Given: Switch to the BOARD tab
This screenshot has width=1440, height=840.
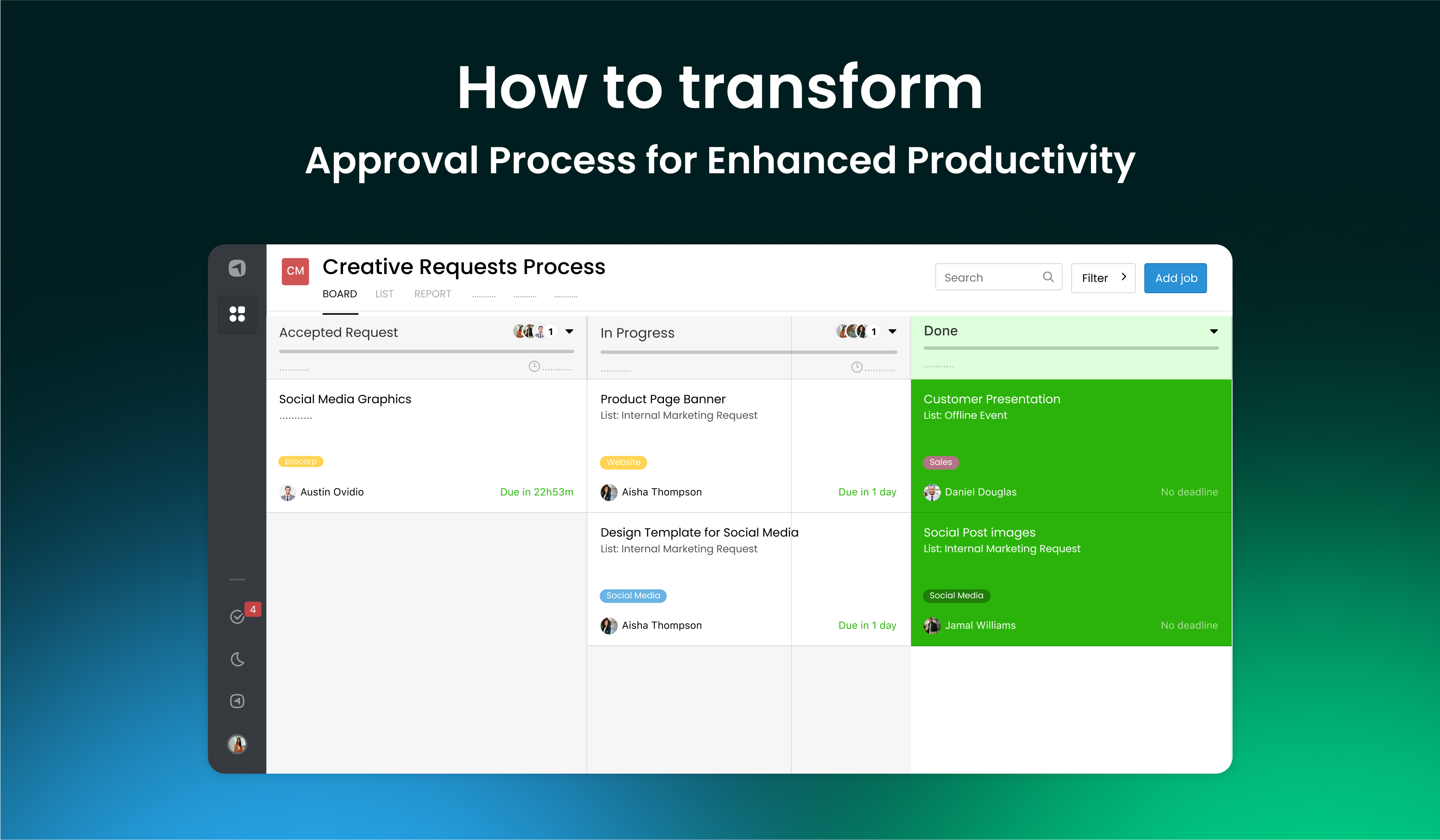Looking at the screenshot, I should tap(339, 294).
